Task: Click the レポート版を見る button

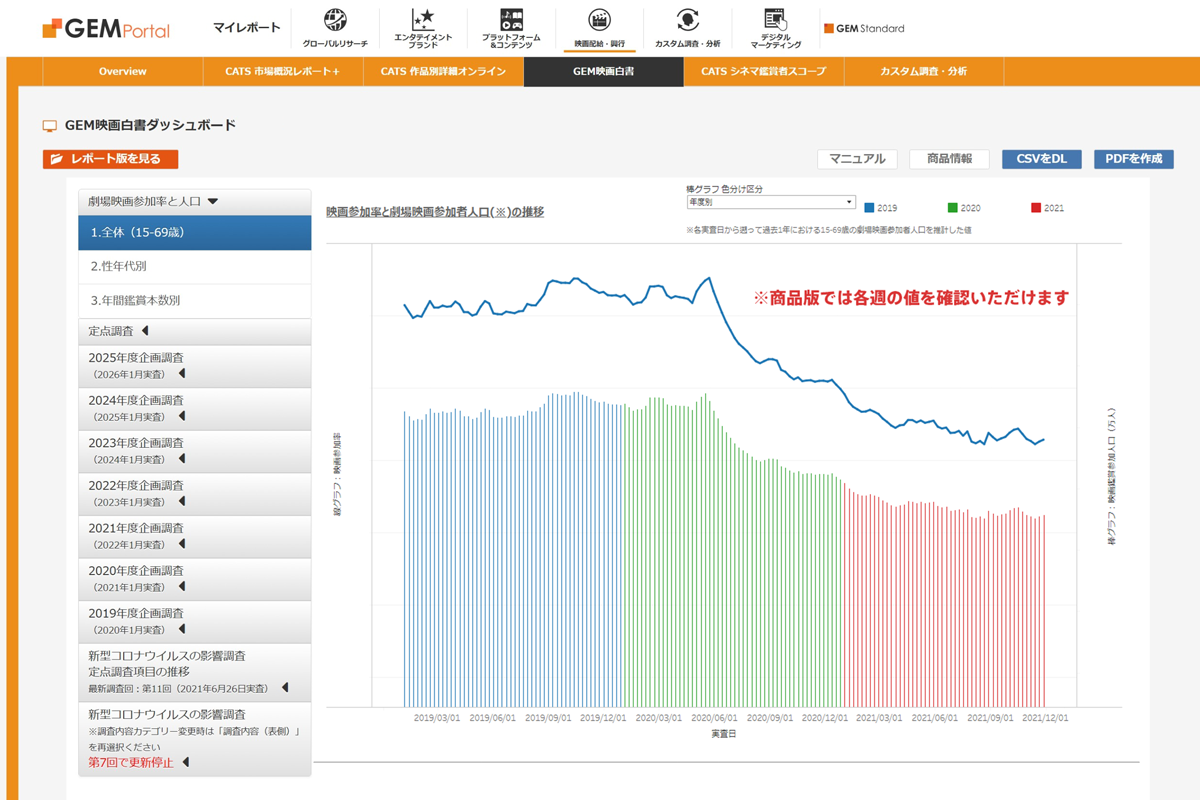Action: [x=110, y=159]
